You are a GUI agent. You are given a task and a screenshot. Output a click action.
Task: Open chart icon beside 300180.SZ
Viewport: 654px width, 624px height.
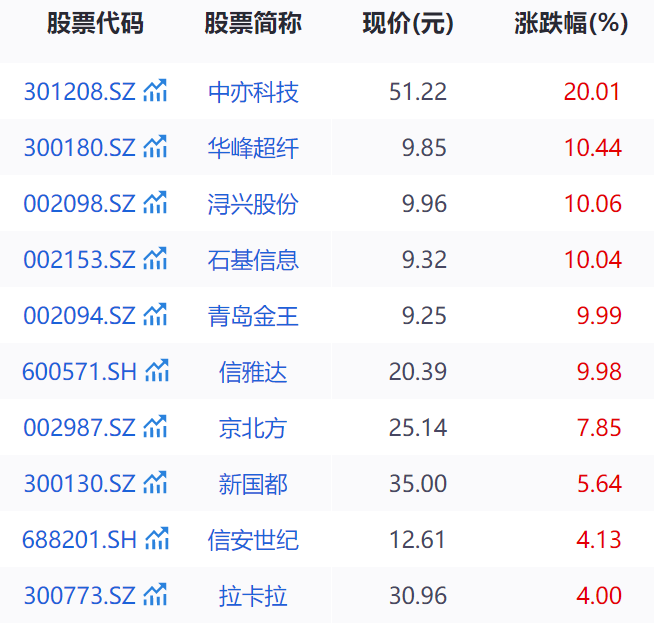pyautogui.click(x=155, y=146)
